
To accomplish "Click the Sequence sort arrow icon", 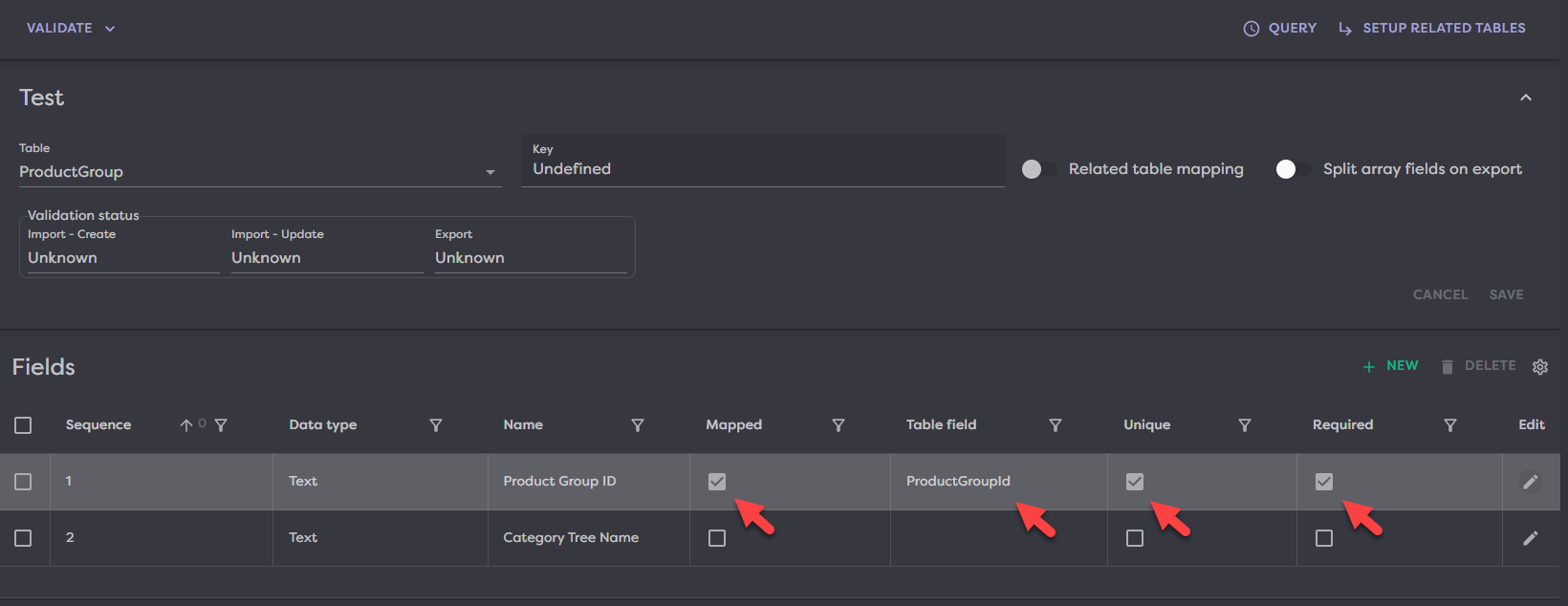I will pyautogui.click(x=186, y=425).
